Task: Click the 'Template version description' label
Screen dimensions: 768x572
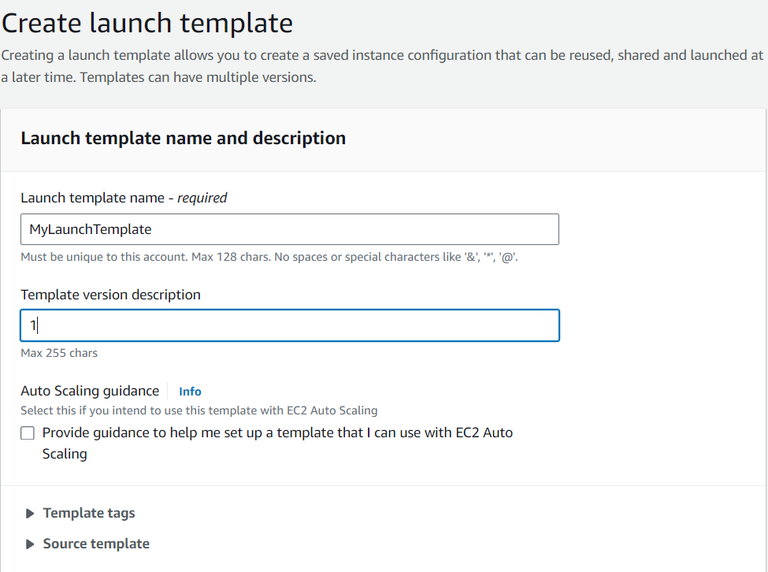Action: (110, 295)
